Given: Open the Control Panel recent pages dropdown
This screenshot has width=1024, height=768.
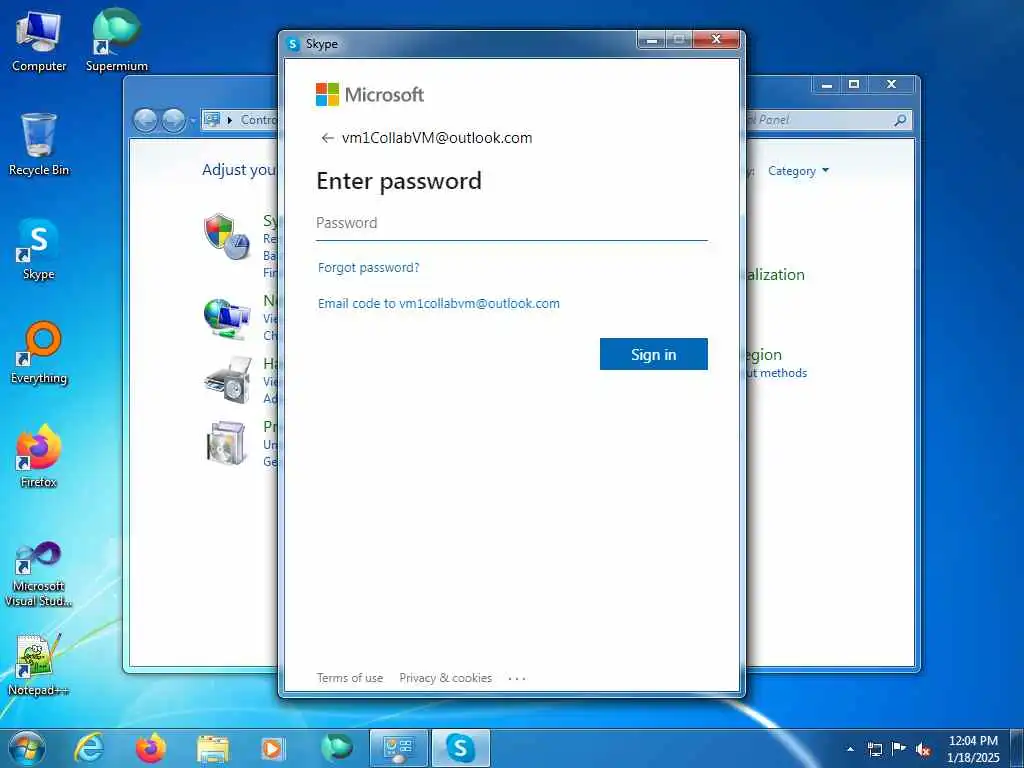Looking at the screenshot, I should tap(193, 121).
